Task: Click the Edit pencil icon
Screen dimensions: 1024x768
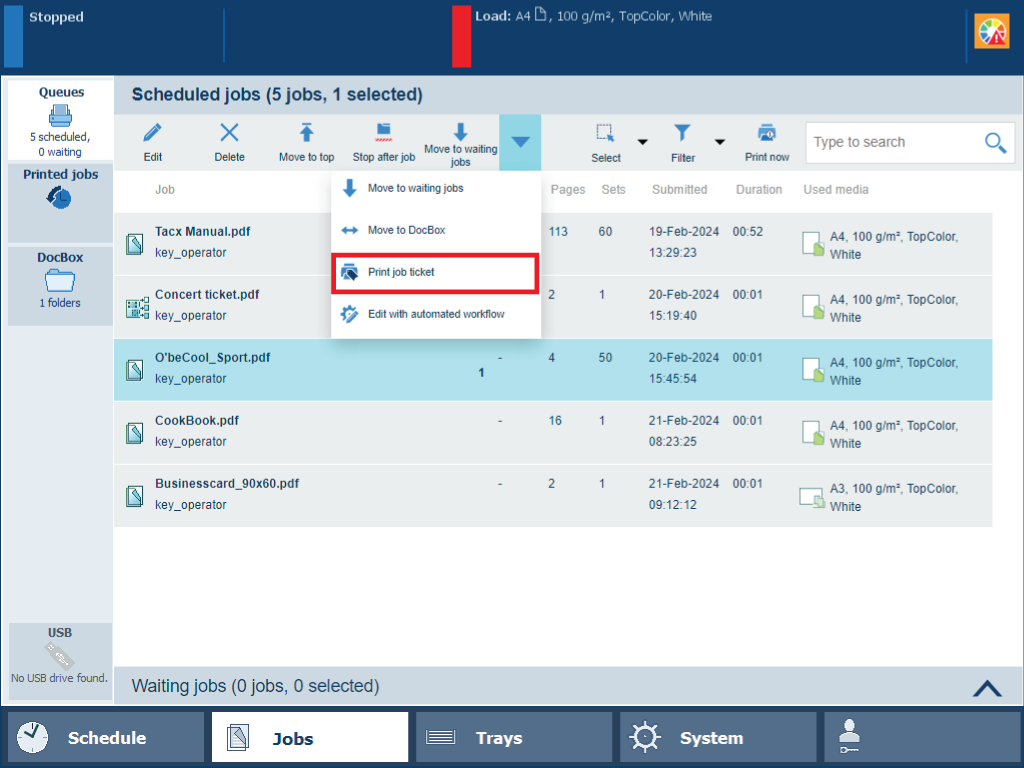Action: (152, 133)
